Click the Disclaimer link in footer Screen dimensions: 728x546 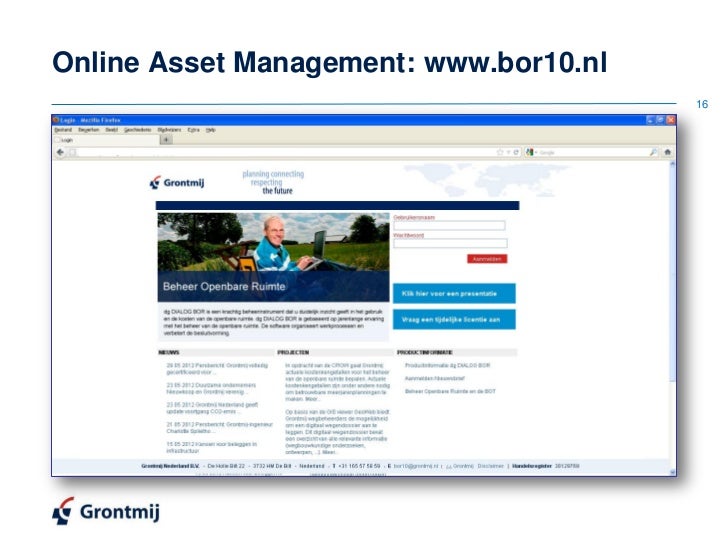point(490,466)
